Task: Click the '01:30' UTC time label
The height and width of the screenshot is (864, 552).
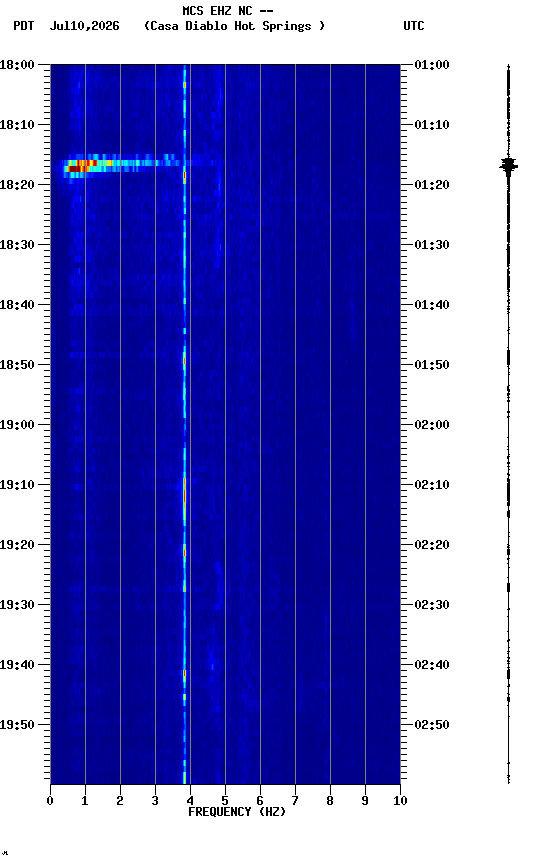Action: (x=432, y=245)
